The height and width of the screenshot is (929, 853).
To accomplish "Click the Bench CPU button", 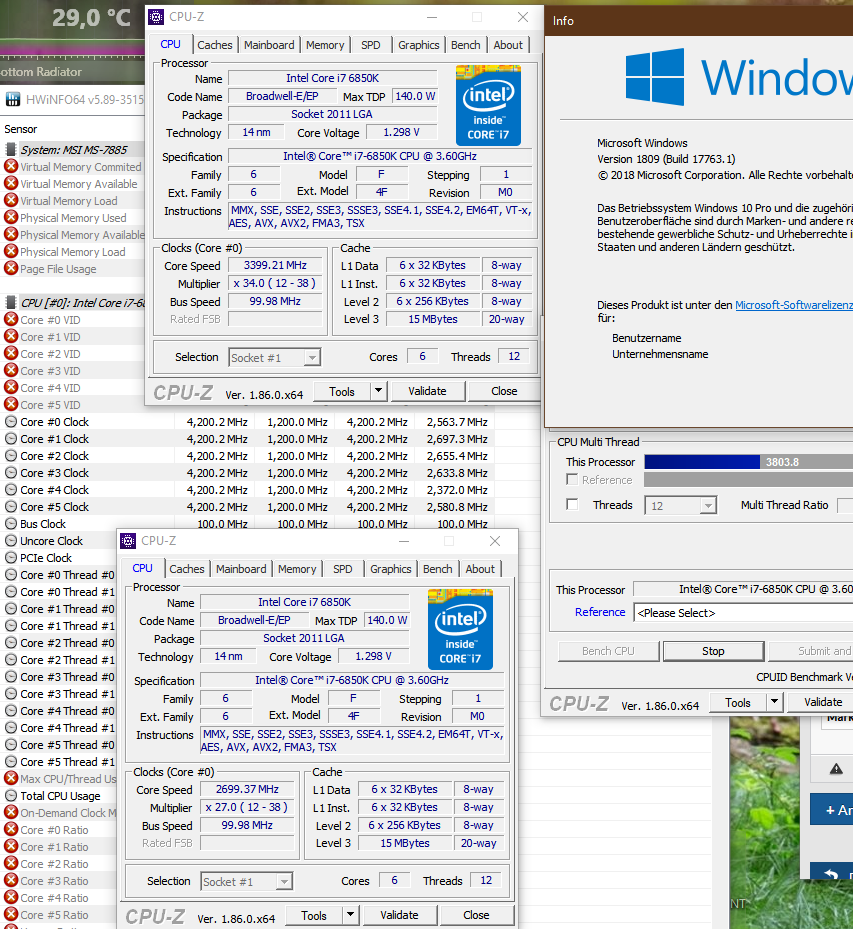I will point(608,651).
